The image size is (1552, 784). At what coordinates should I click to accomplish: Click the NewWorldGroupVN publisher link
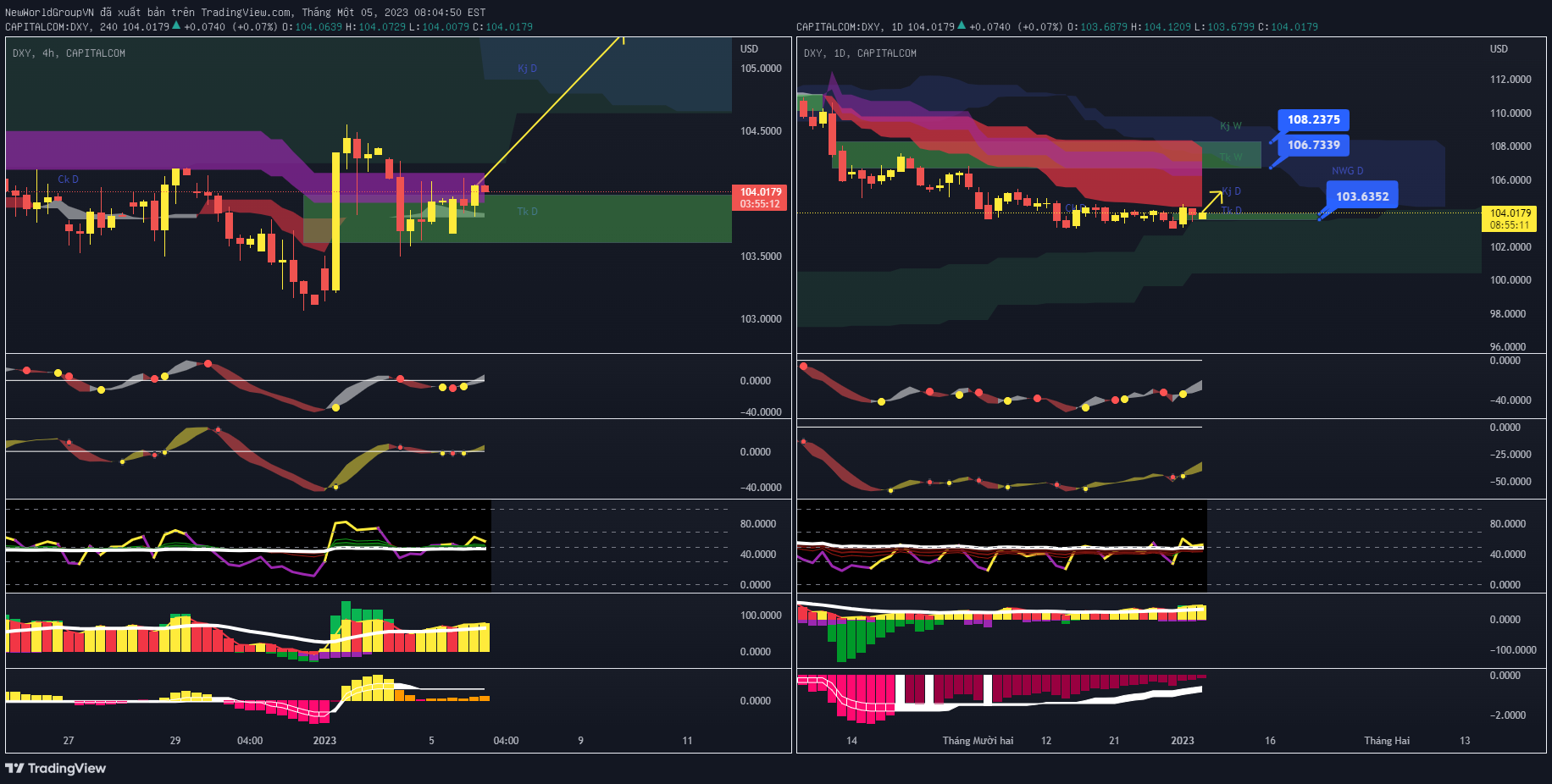(x=49, y=12)
